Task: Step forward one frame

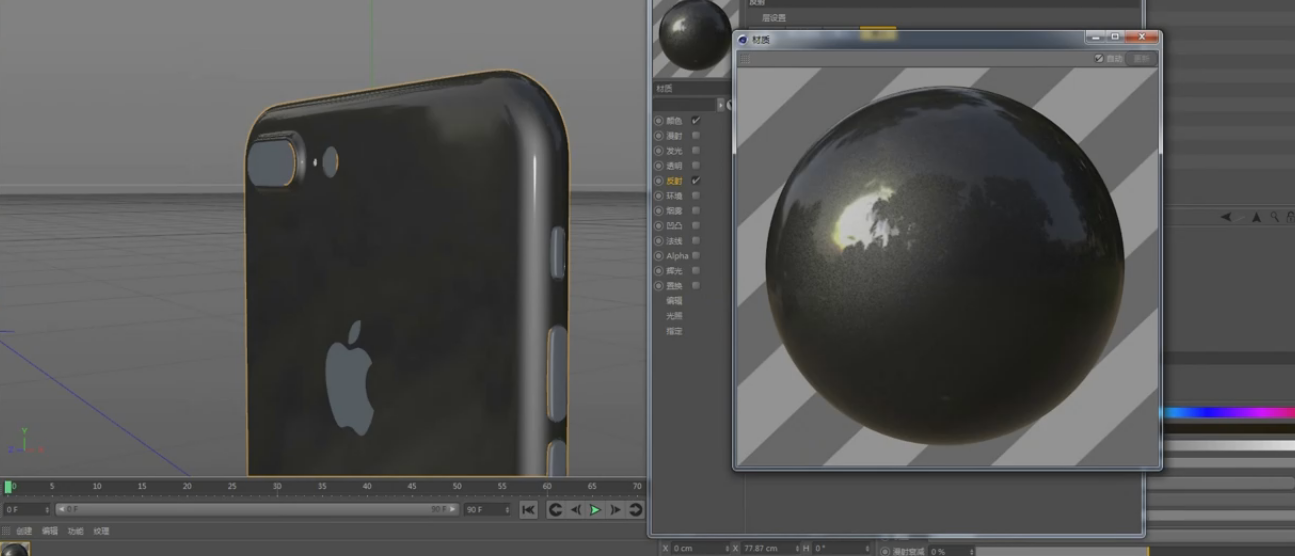Action: pos(616,510)
